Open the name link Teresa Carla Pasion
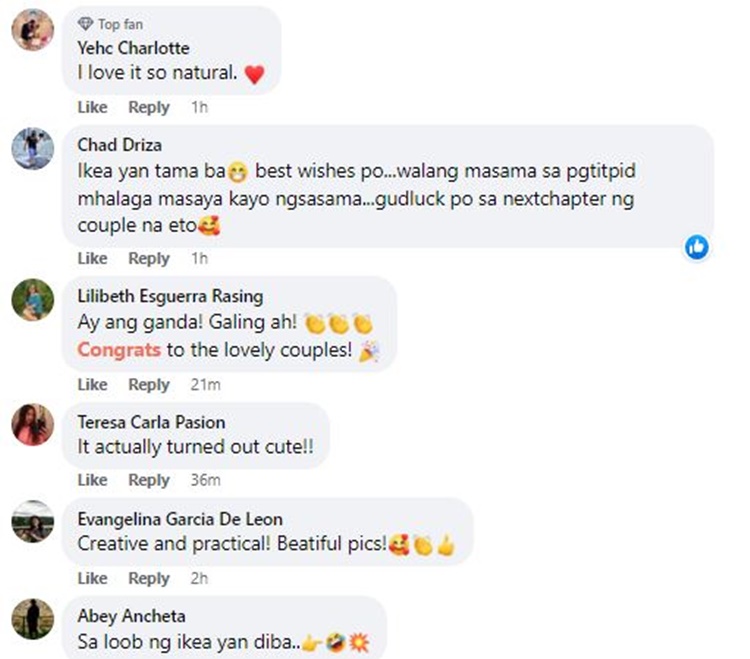Screen dimensions: 750x659 [152, 422]
